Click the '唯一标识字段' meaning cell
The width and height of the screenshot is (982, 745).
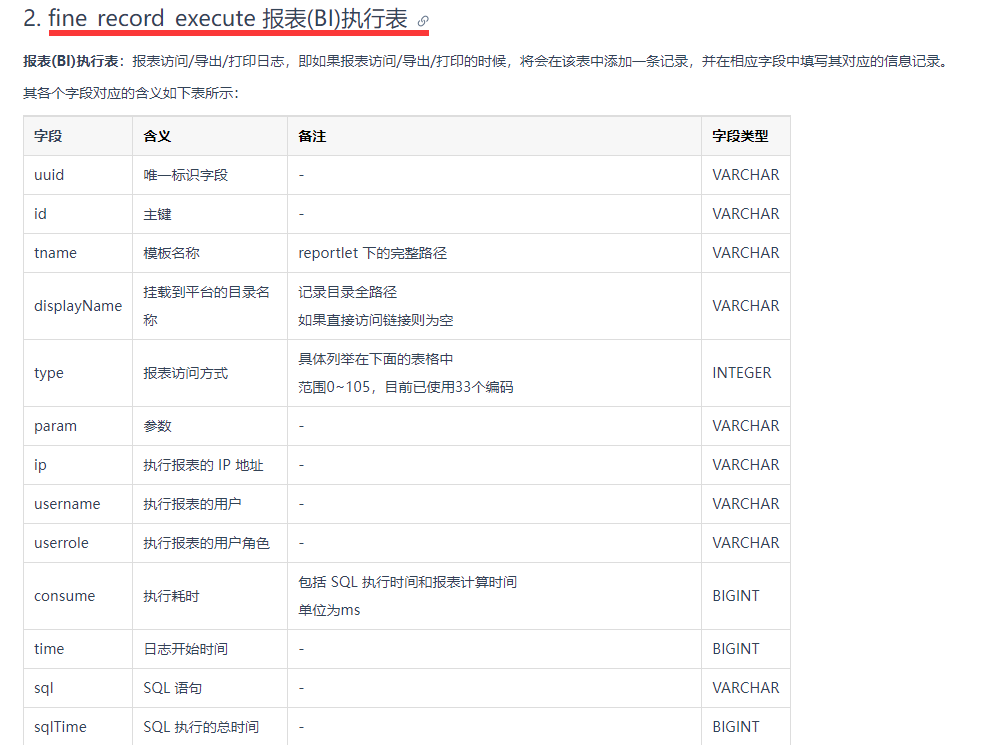click(210, 175)
